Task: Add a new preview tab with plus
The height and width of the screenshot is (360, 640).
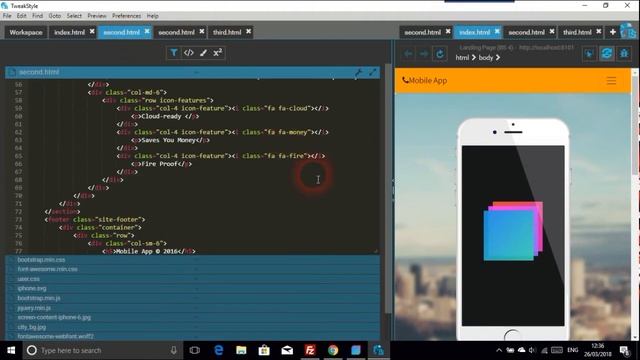Action: [613, 32]
